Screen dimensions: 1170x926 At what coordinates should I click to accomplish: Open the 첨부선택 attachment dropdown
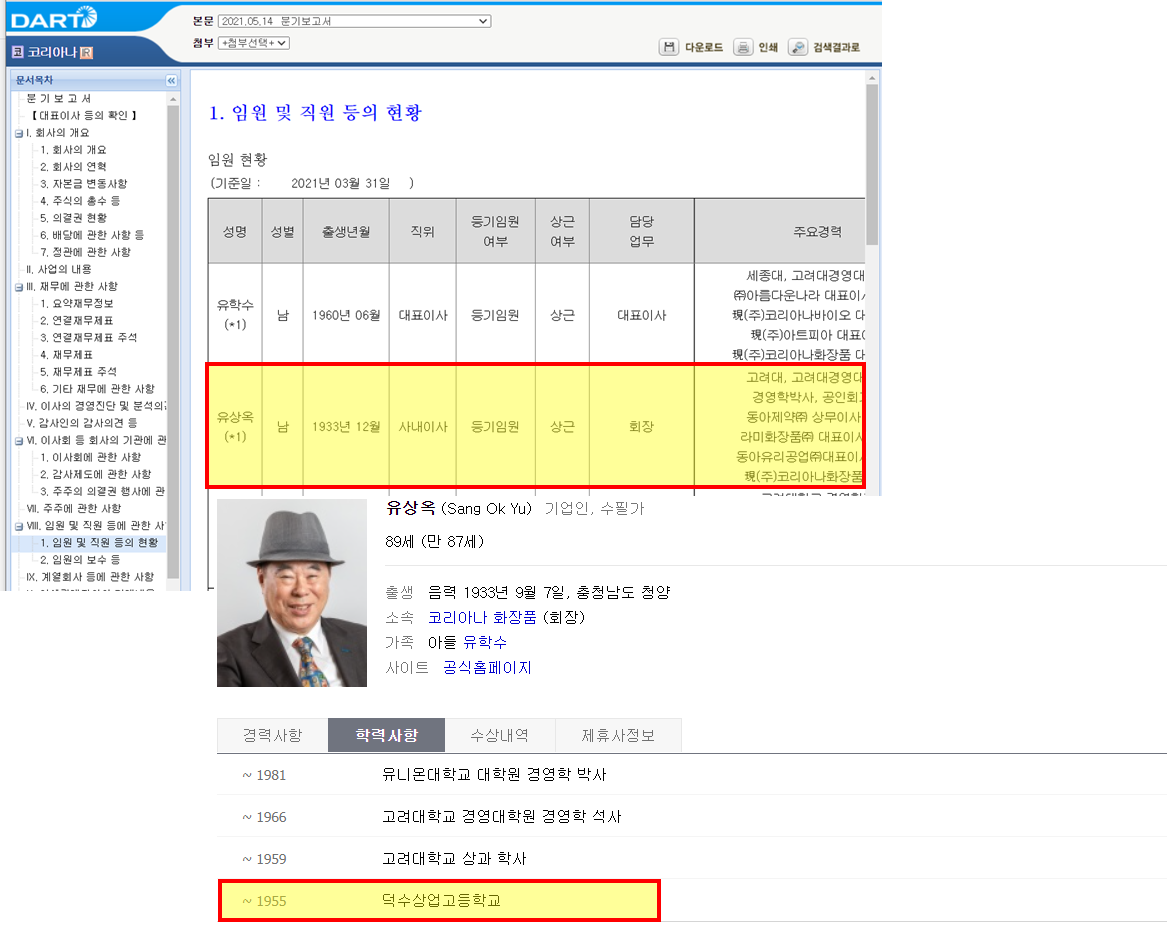254,43
